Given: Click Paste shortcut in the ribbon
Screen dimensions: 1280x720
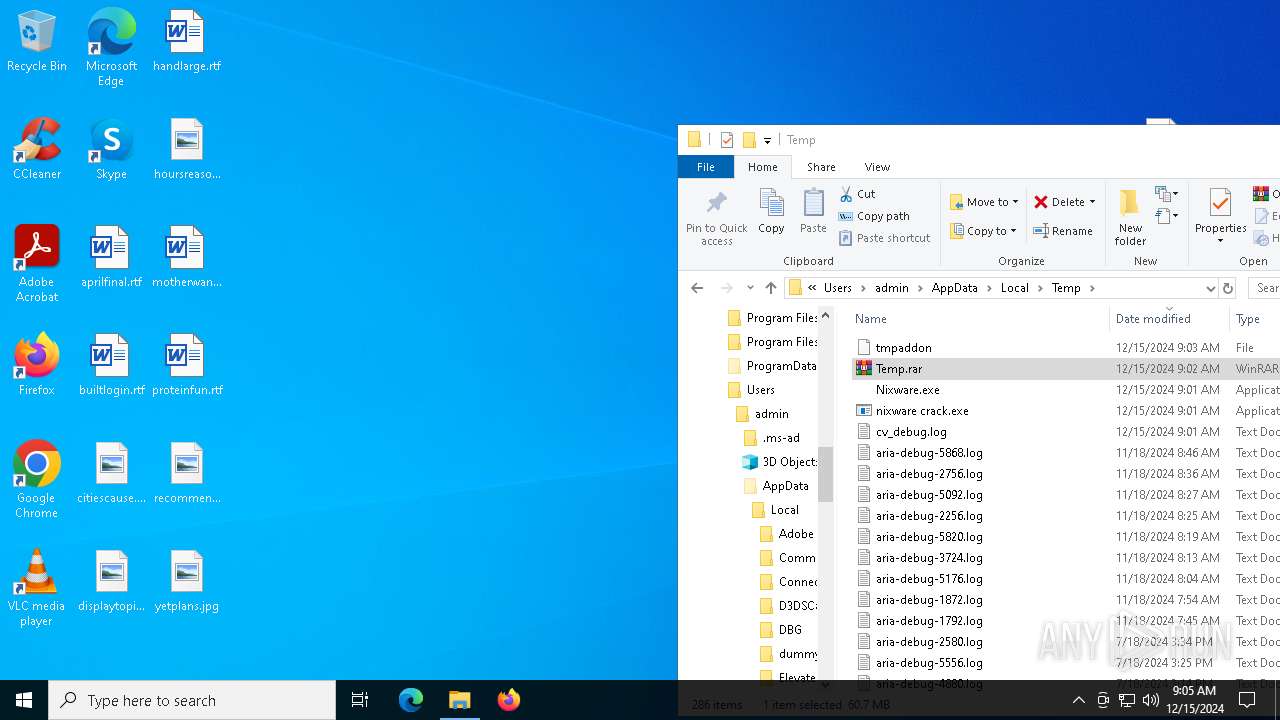Looking at the screenshot, I should pyautogui.click(x=885, y=238).
